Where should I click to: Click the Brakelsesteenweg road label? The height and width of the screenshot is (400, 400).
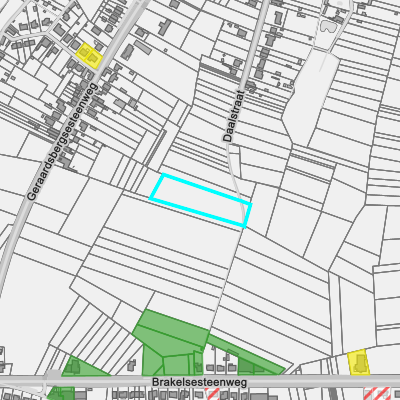pyautogui.click(x=199, y=382)
